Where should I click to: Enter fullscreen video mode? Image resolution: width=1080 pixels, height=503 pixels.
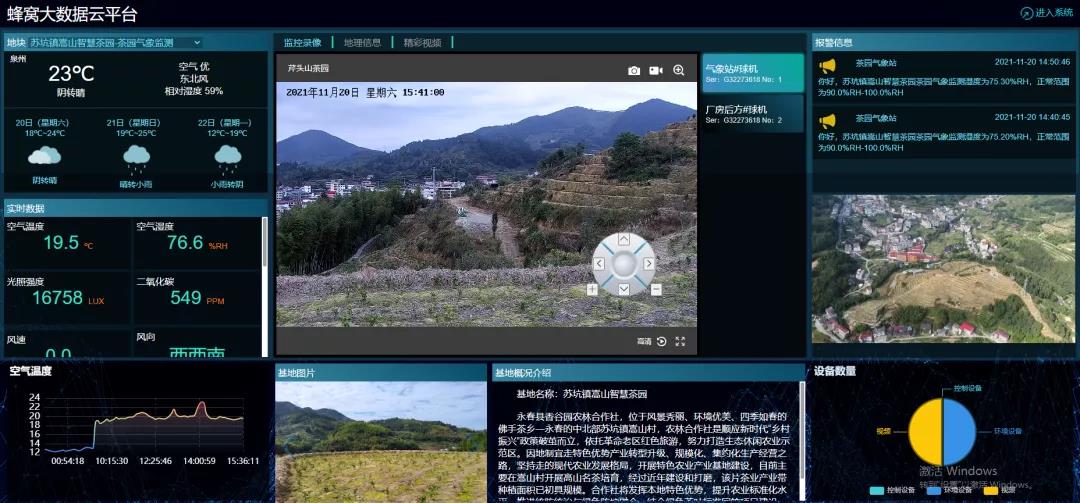[x=681, y=341]
